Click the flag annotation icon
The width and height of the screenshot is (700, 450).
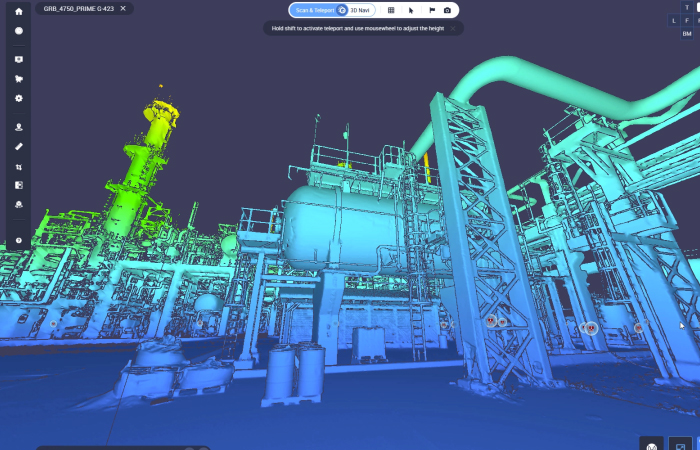[429, 10]
